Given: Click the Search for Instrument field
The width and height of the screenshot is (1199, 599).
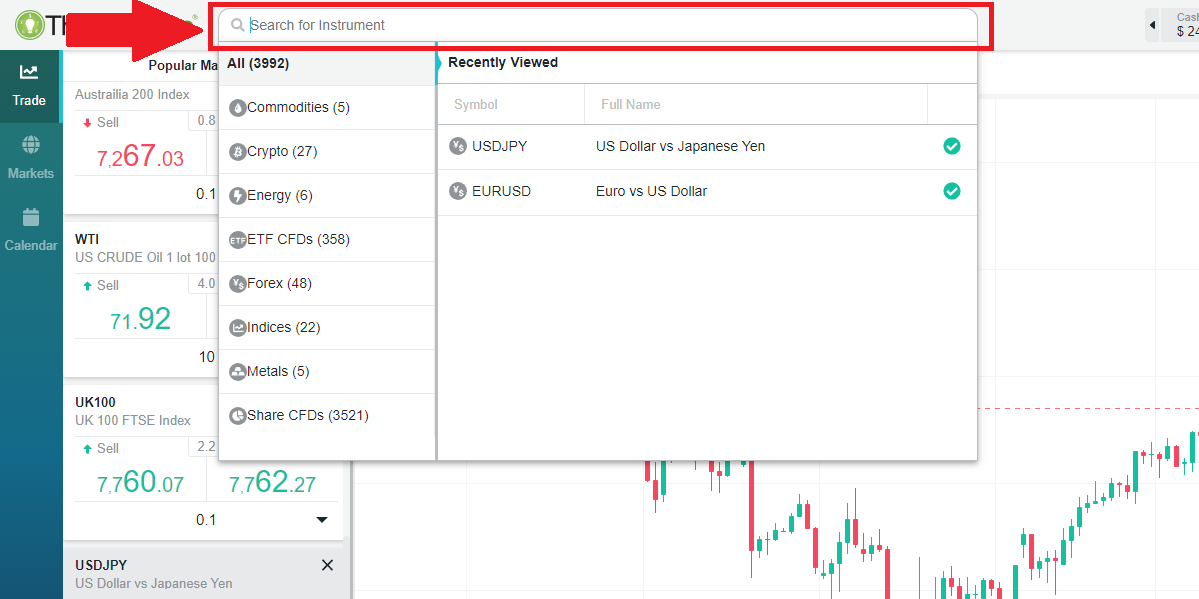Looking at the screenshot, I should pos(598,25).
